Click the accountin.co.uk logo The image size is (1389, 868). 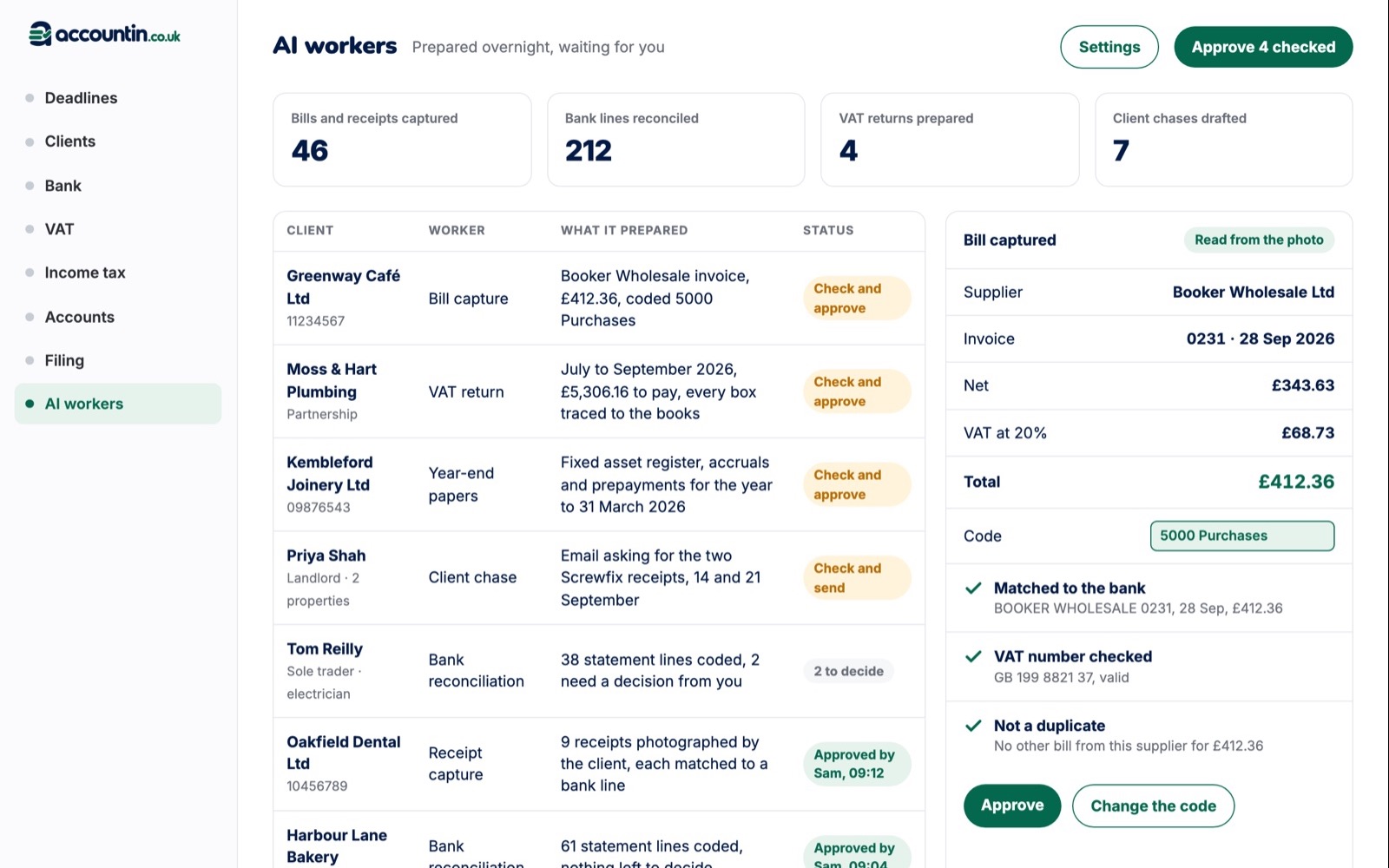click(x=104, y=35)
